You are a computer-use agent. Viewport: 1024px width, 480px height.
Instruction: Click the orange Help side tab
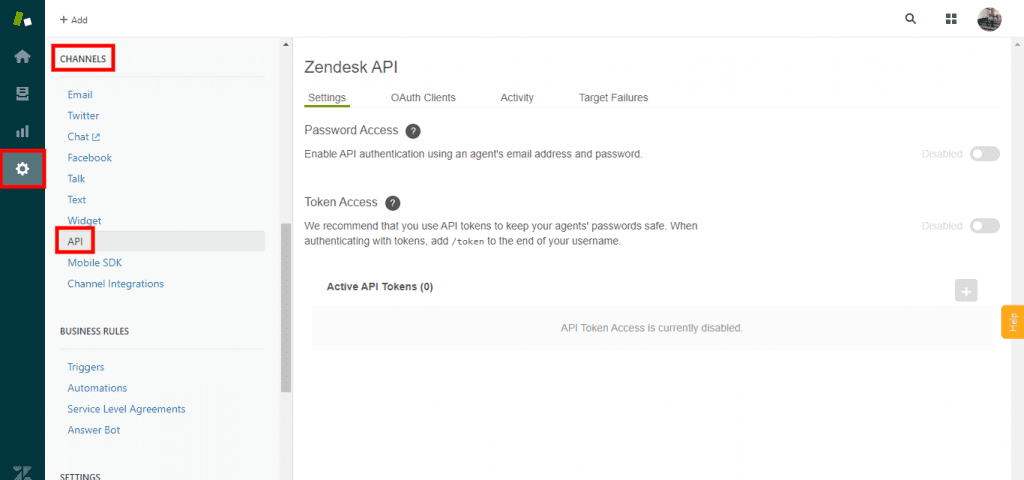coord(1012,322)
